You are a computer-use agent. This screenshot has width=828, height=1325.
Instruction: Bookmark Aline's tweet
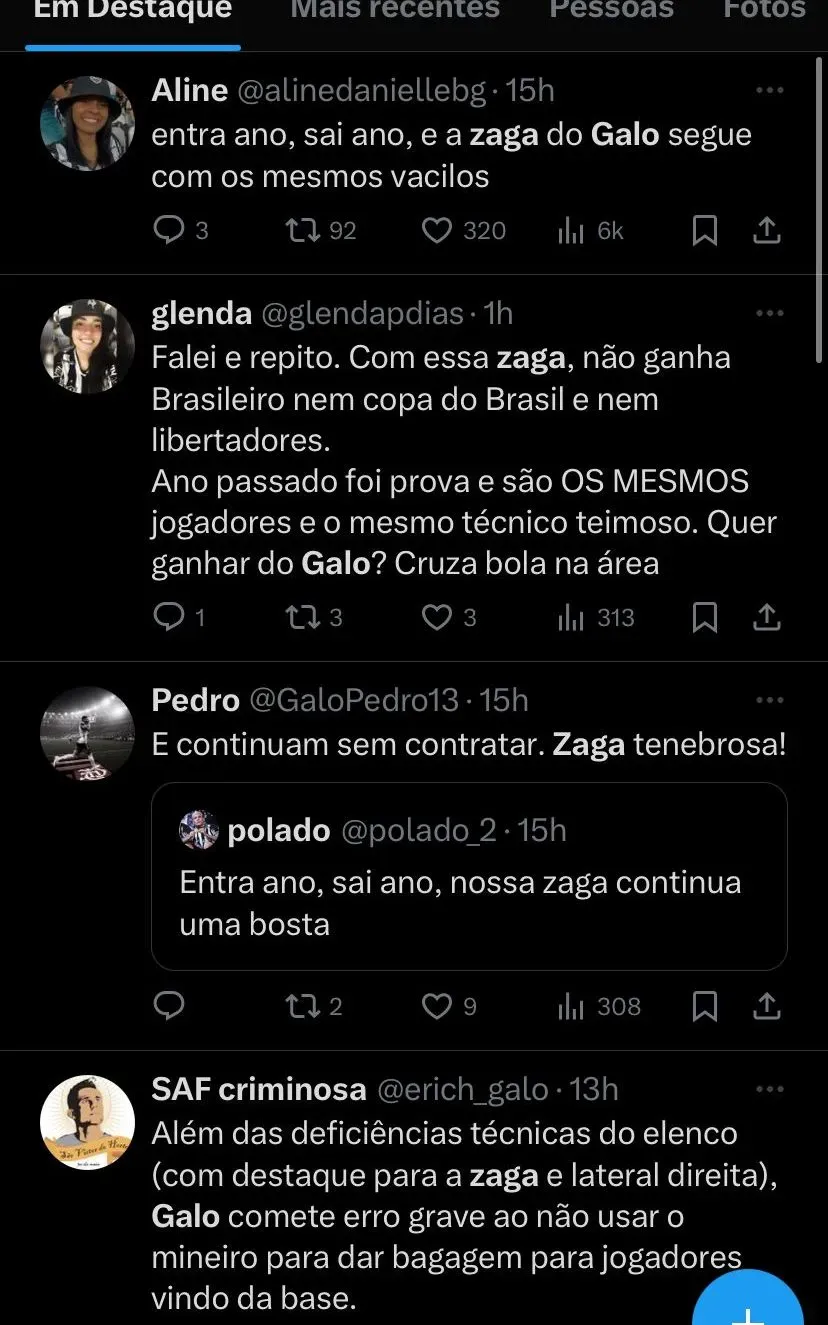click(x=705, y=231)
